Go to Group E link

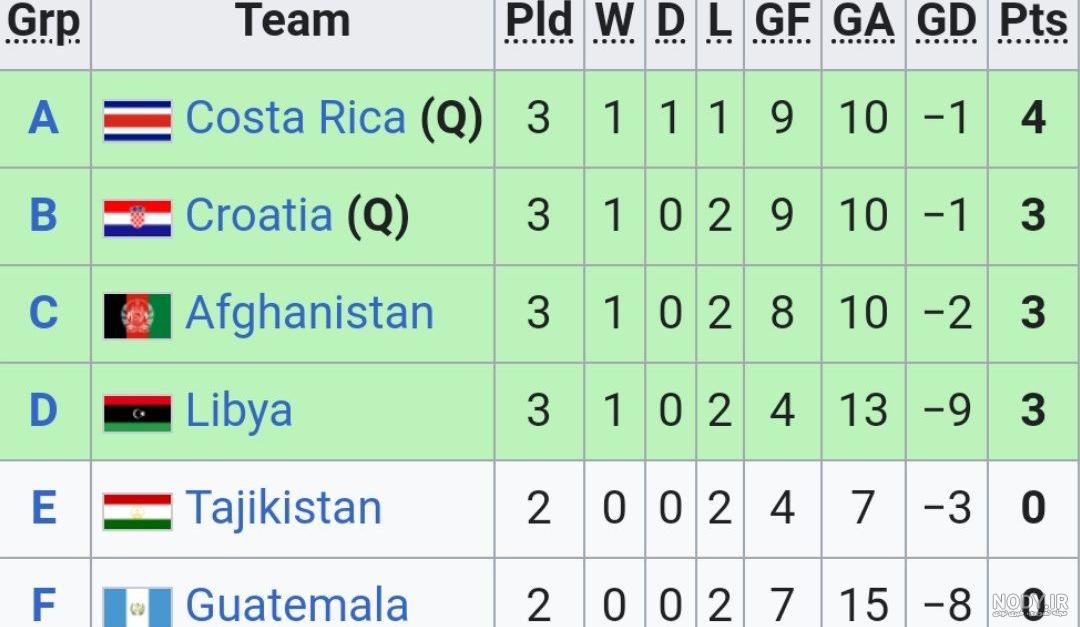coord(43,508)
